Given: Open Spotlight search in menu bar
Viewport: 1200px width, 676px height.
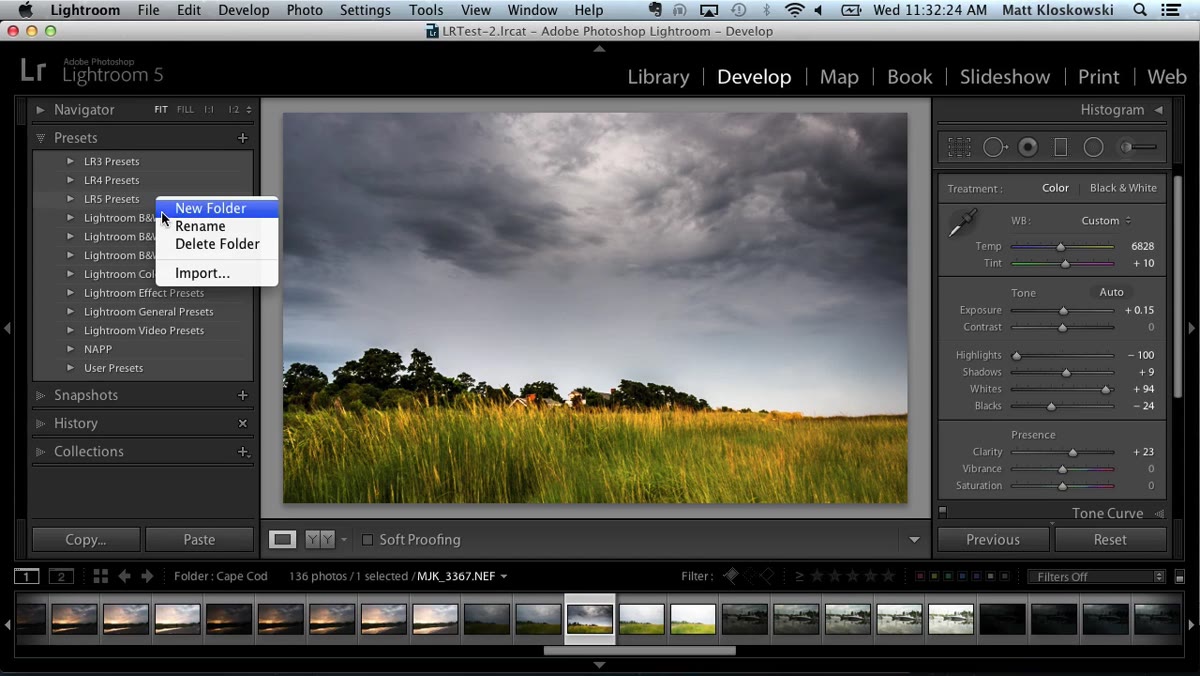Looking at the screenshot, I should tap(1141, 10).
